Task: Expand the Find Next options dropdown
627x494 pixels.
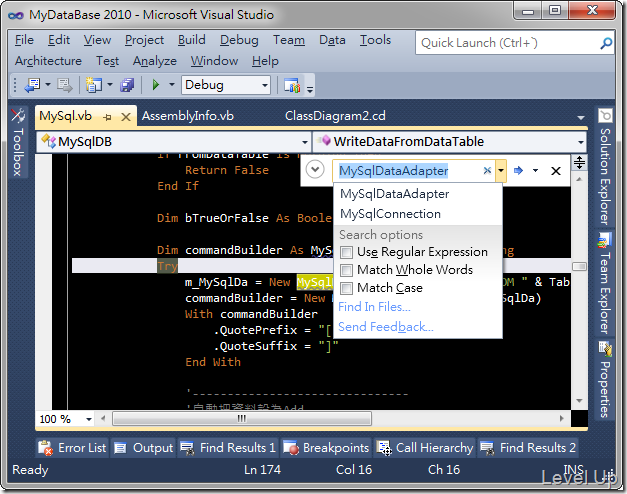Action: tap(535, 171)
